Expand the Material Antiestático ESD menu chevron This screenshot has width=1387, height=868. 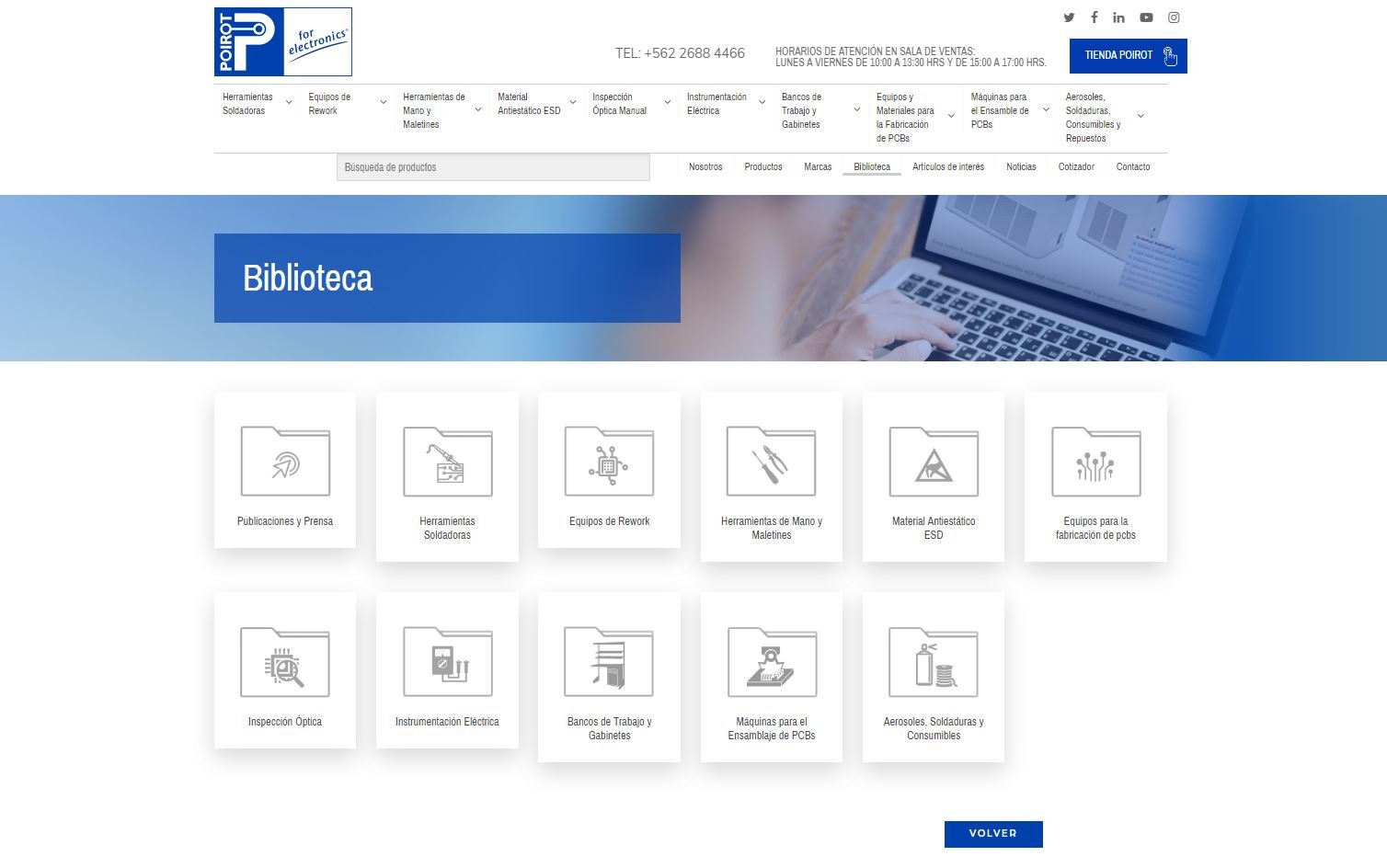573,102
